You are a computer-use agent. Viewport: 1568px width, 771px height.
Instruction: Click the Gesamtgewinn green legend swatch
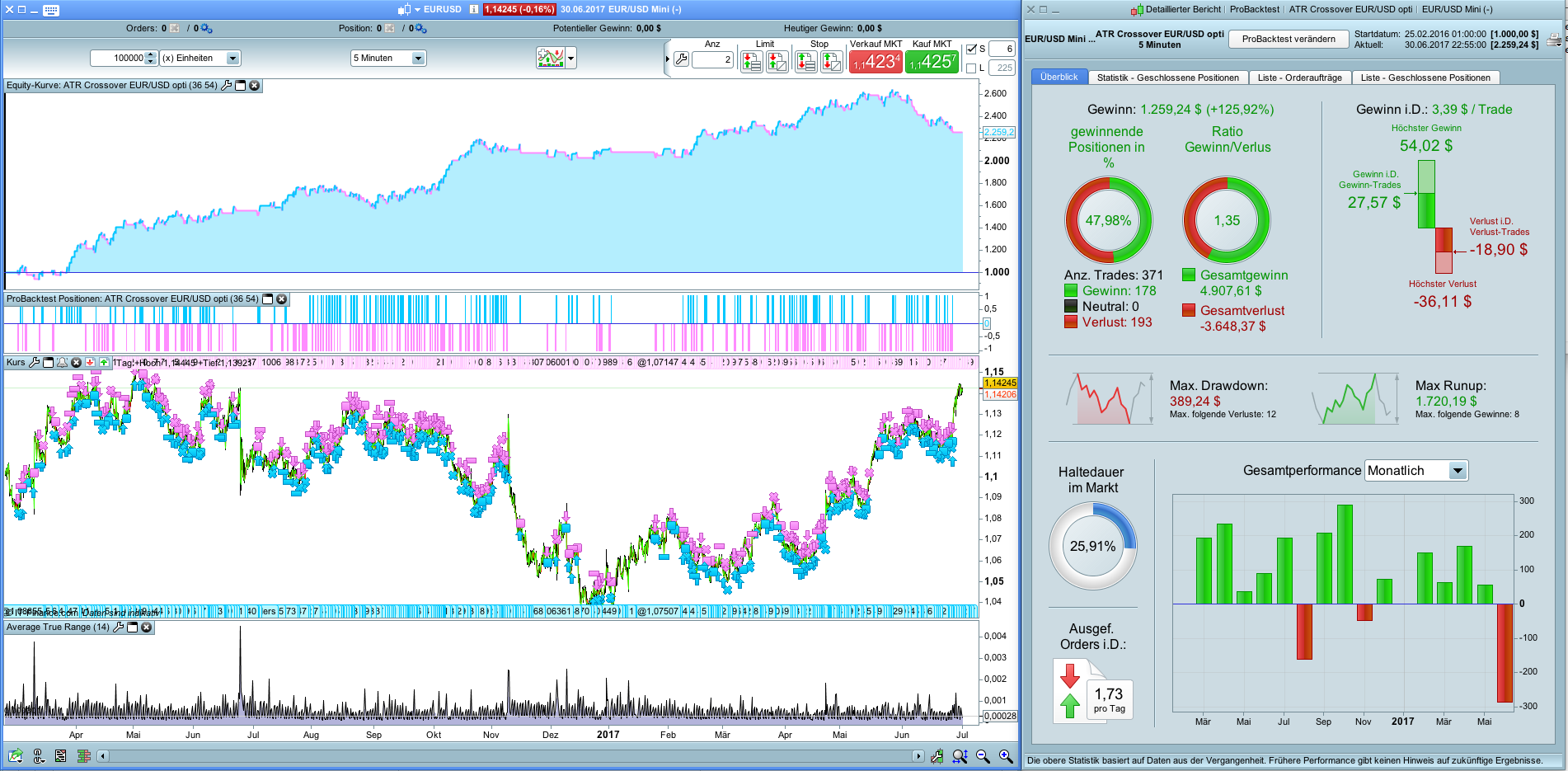pyautogui.click(x=1189, y=275)
